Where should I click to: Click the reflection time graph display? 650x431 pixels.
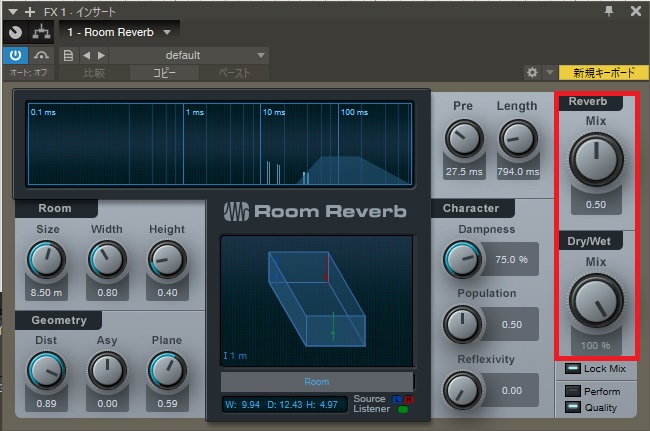click(220, 143)
